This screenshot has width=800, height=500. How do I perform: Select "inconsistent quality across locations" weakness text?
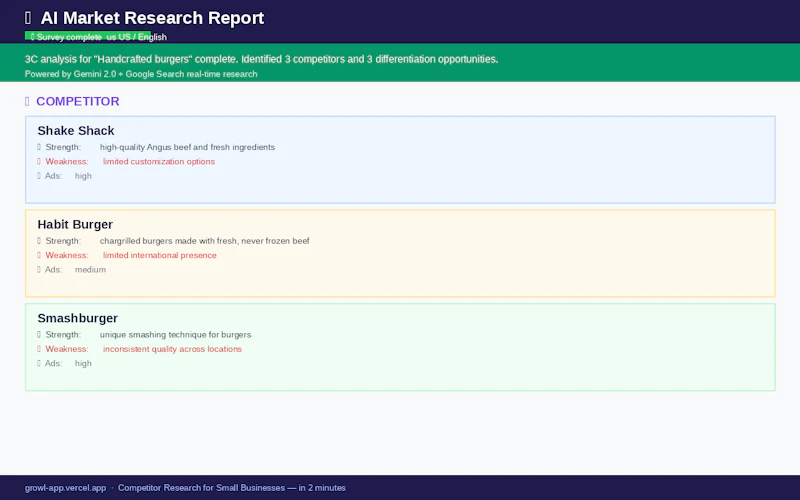(172, 349)
